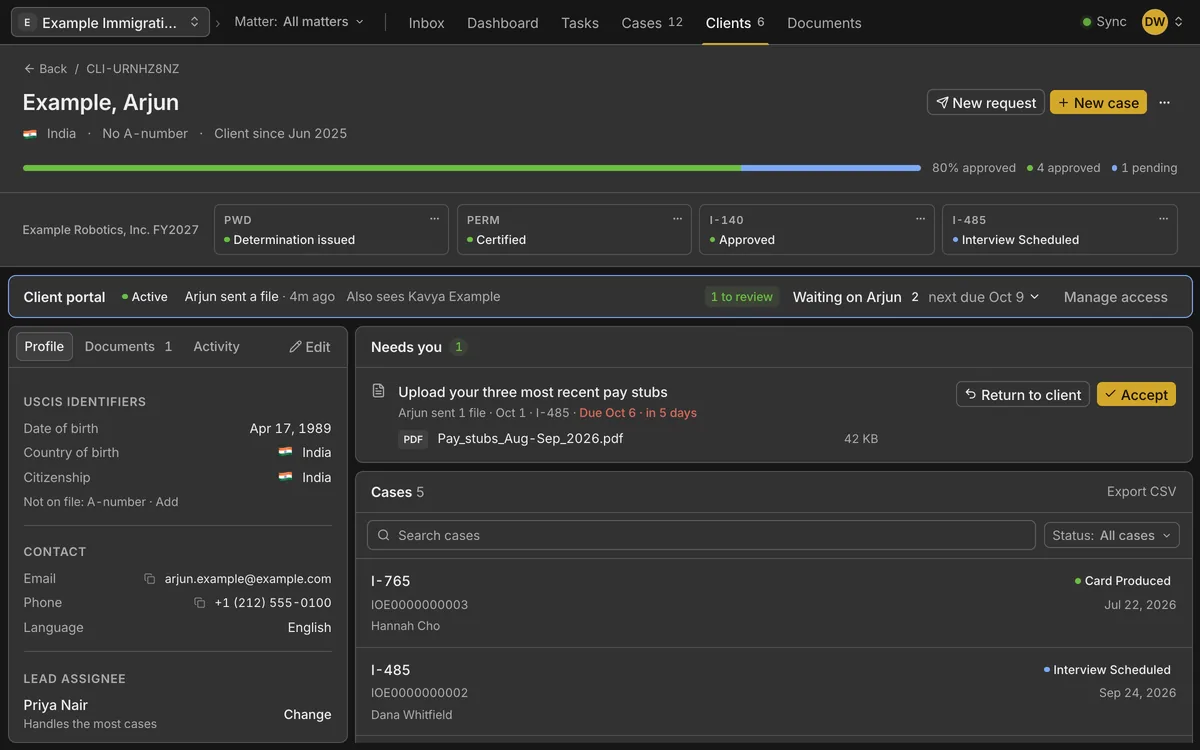Open the Matter: All matters dropdown
Image resolution: width=1200 pixels, height=750 pixels.
299,22
